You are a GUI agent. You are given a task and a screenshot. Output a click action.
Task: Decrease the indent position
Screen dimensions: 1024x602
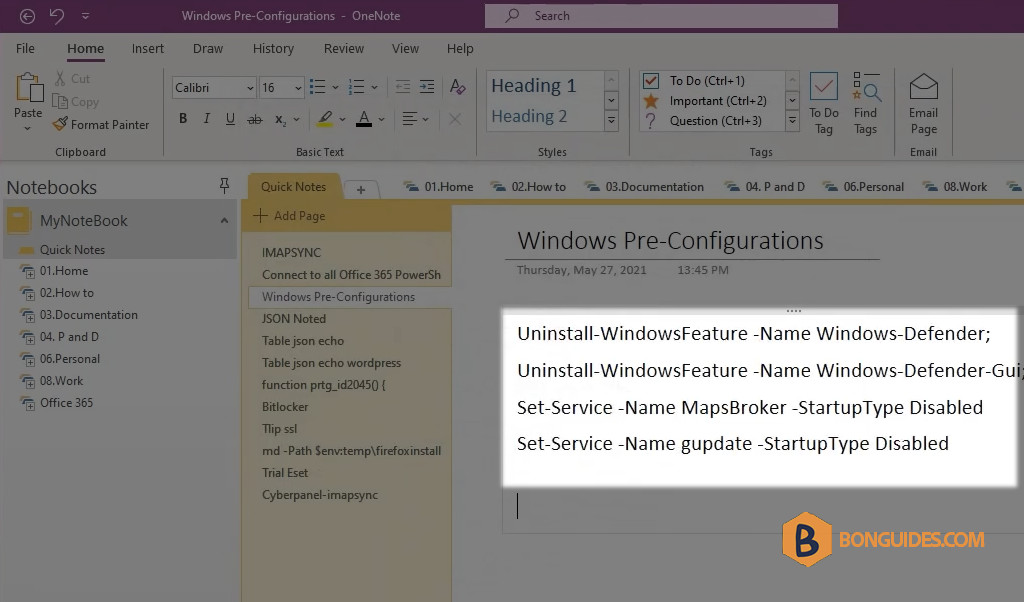click(x=403, y=87)
